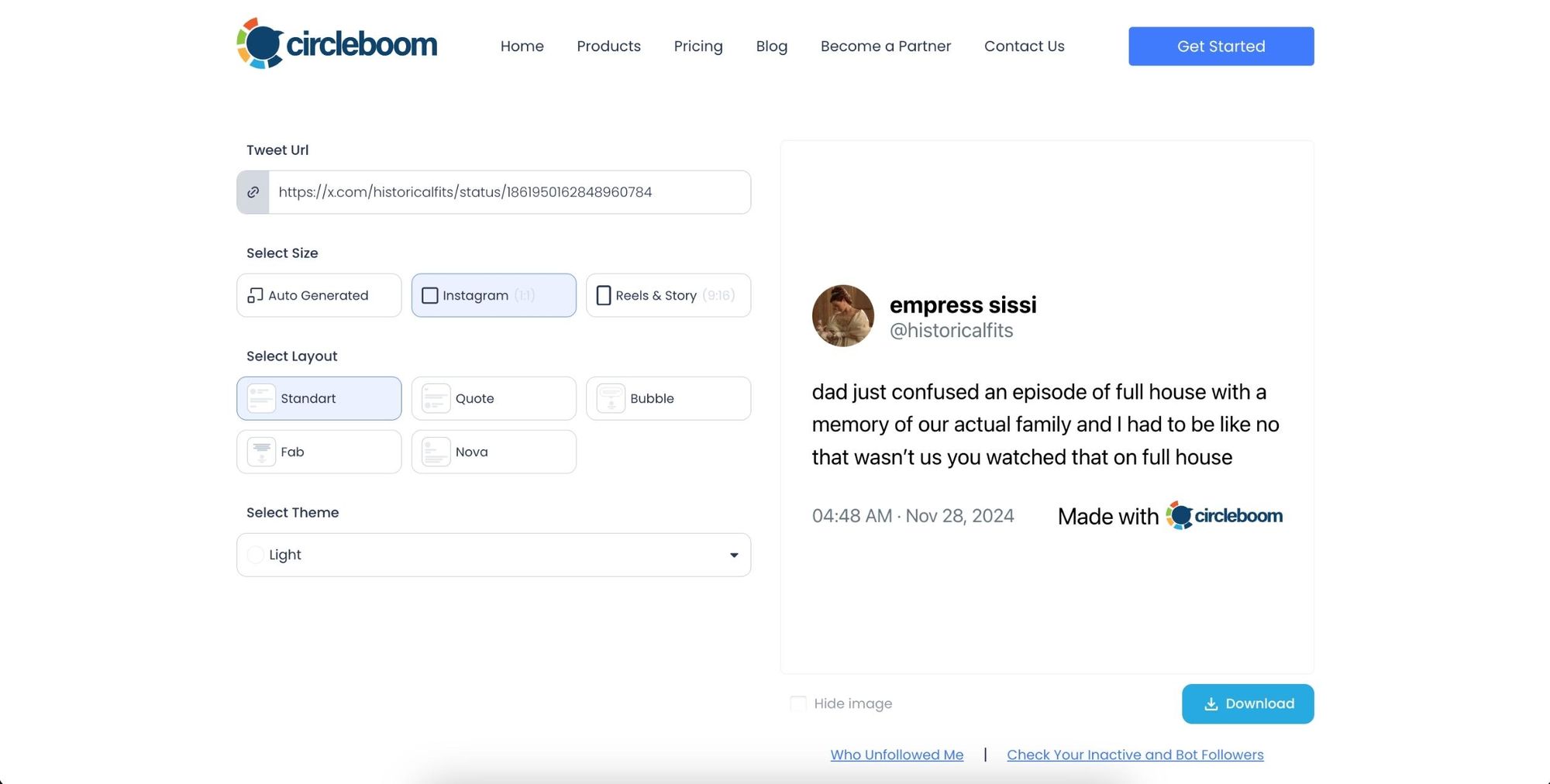
Task: Click the theme dropdown caret arrow
Action: coord(734,555)
